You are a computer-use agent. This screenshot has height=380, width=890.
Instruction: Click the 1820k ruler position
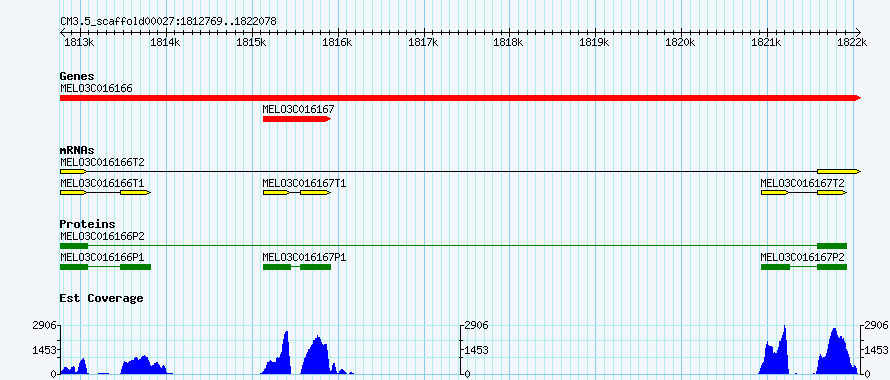click(x=681, y=43)
